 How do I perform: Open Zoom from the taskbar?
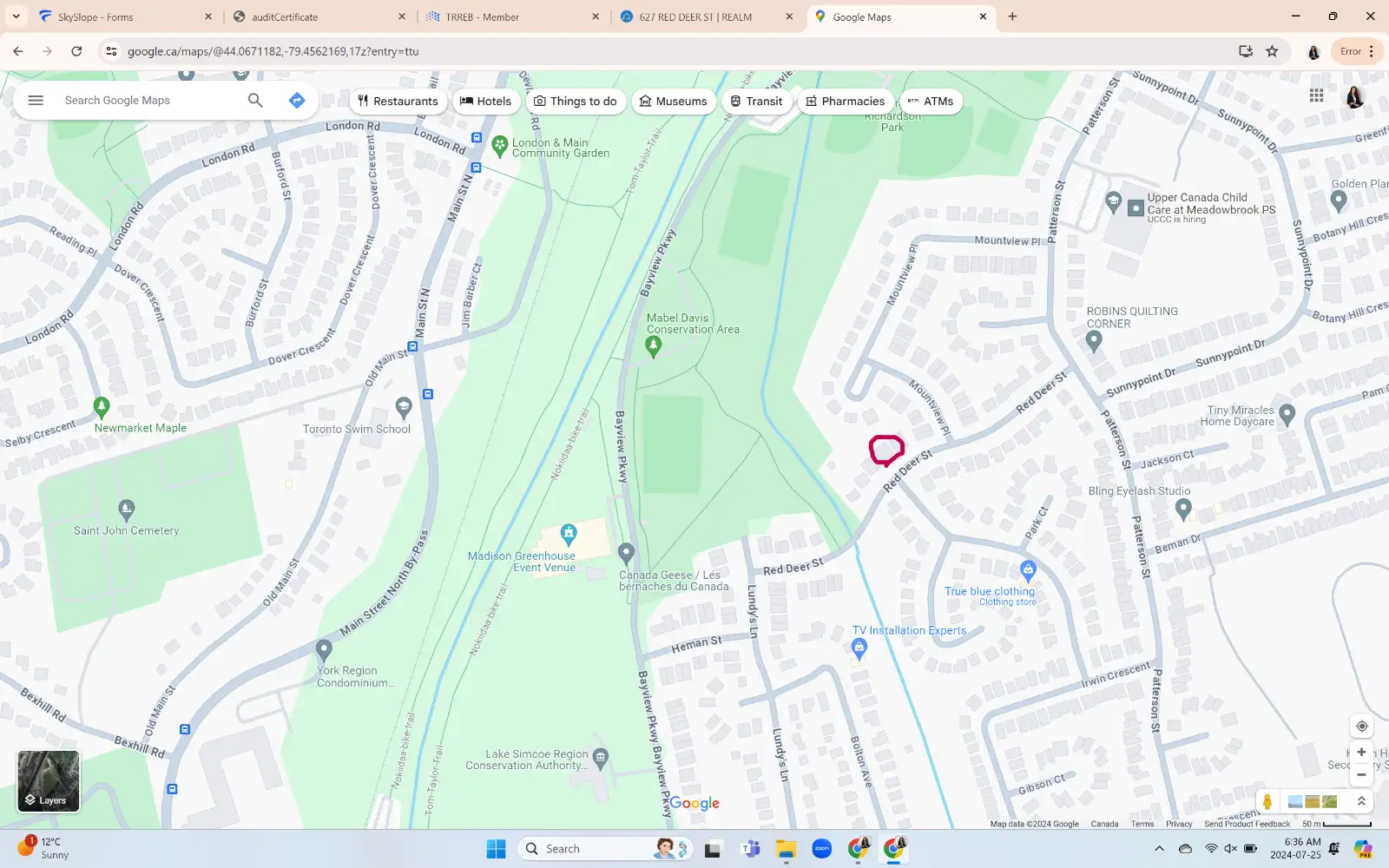(822, 849)
